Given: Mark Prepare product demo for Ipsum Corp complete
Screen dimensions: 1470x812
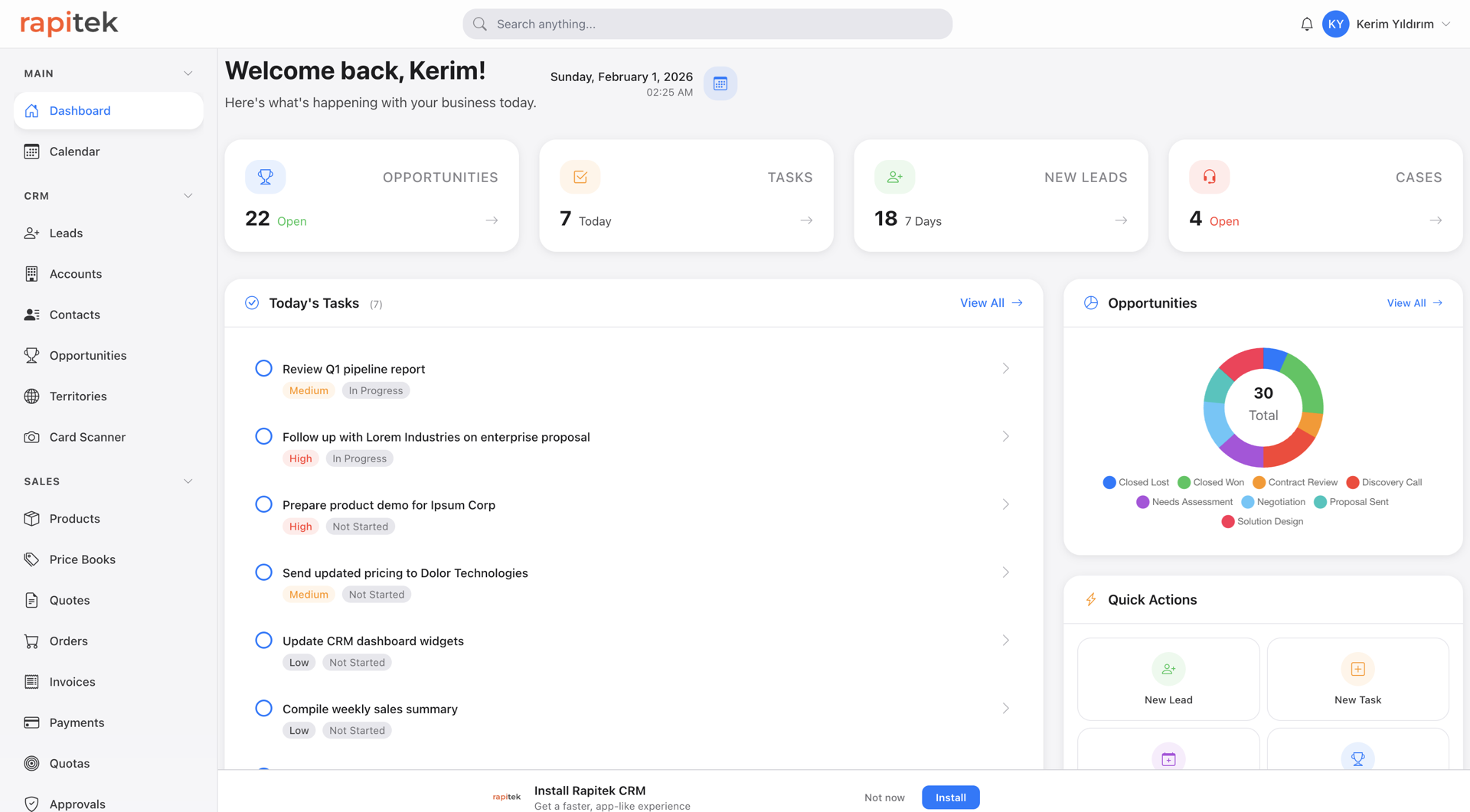Looking at the screenshot, I should tap(263, 504).
